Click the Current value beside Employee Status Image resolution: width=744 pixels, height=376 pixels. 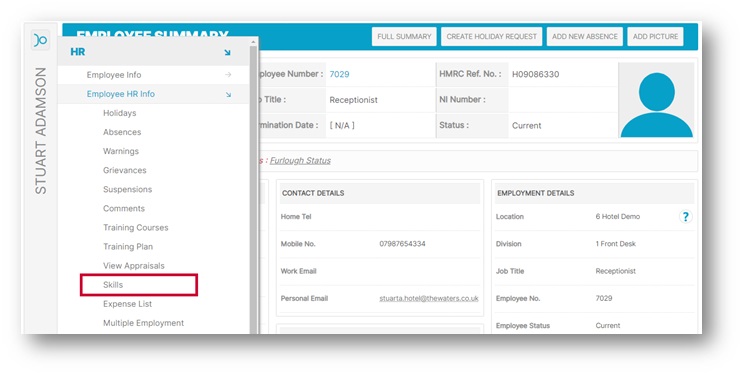[608, 326]
